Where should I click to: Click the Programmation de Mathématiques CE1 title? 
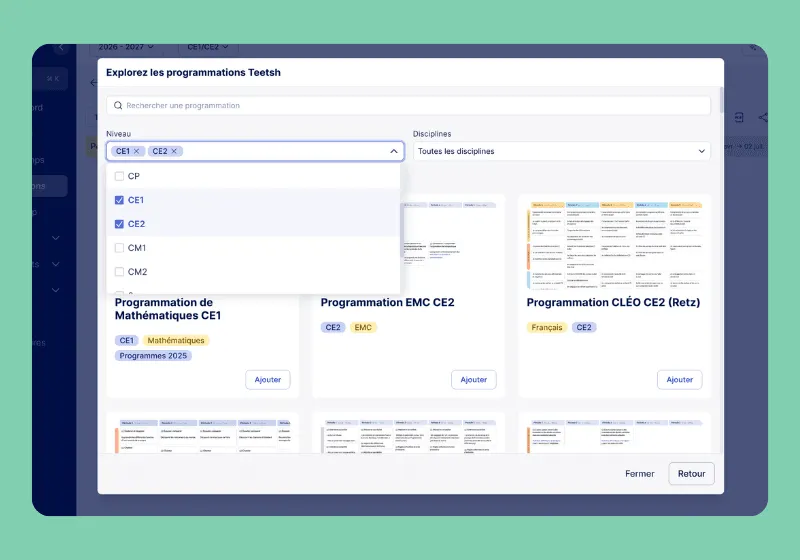[x=168, y=309]
